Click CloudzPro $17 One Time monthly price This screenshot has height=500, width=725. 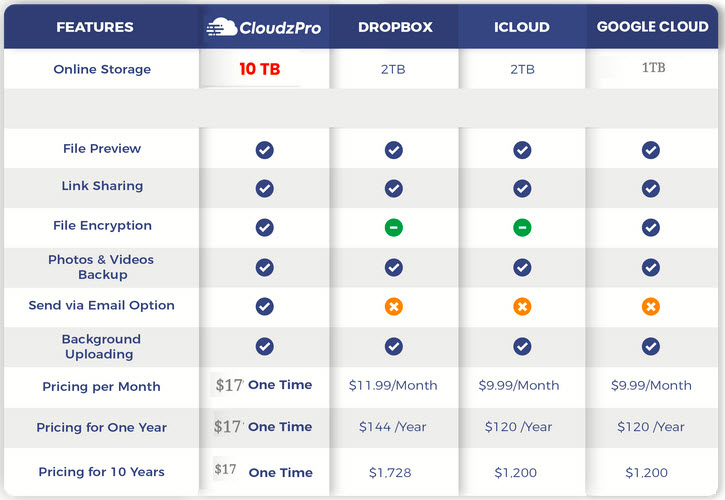click(x=264, y=385)
